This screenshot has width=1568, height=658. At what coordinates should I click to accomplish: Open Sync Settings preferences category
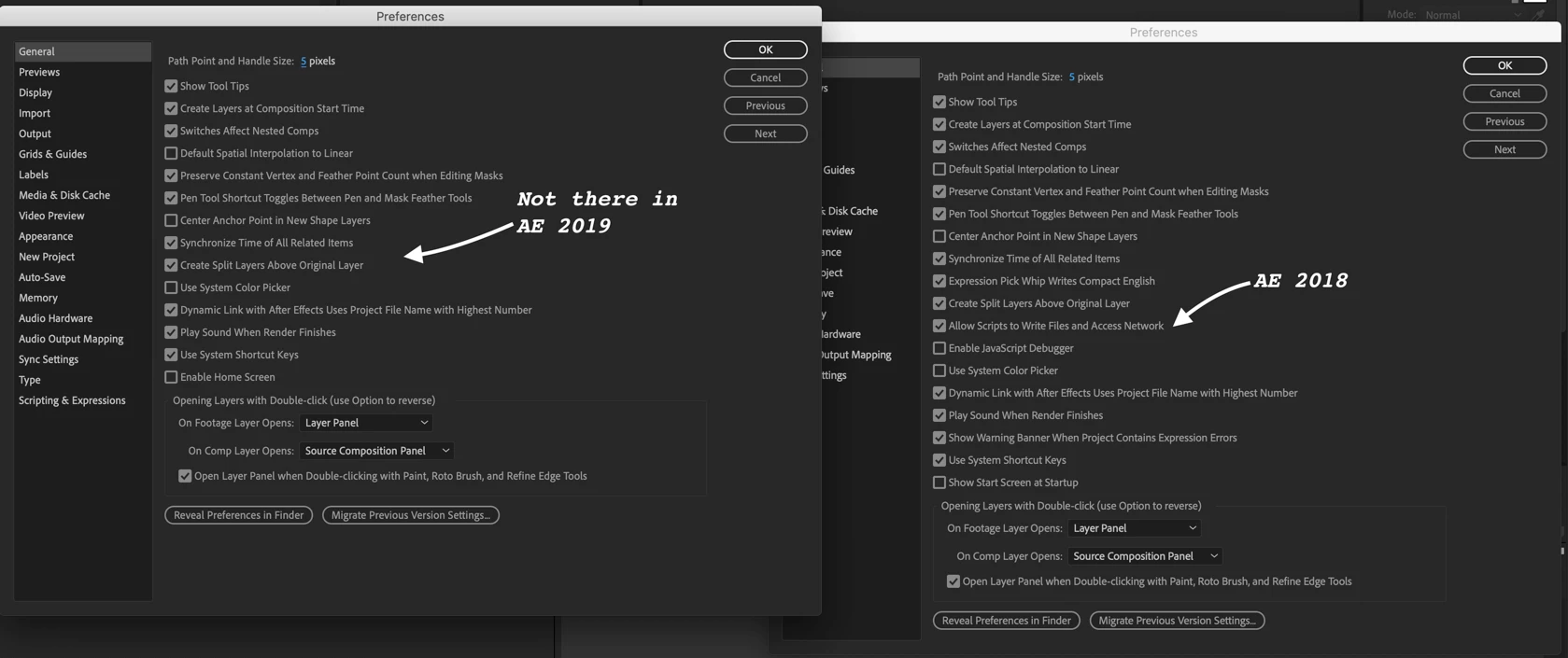(49, 359)
